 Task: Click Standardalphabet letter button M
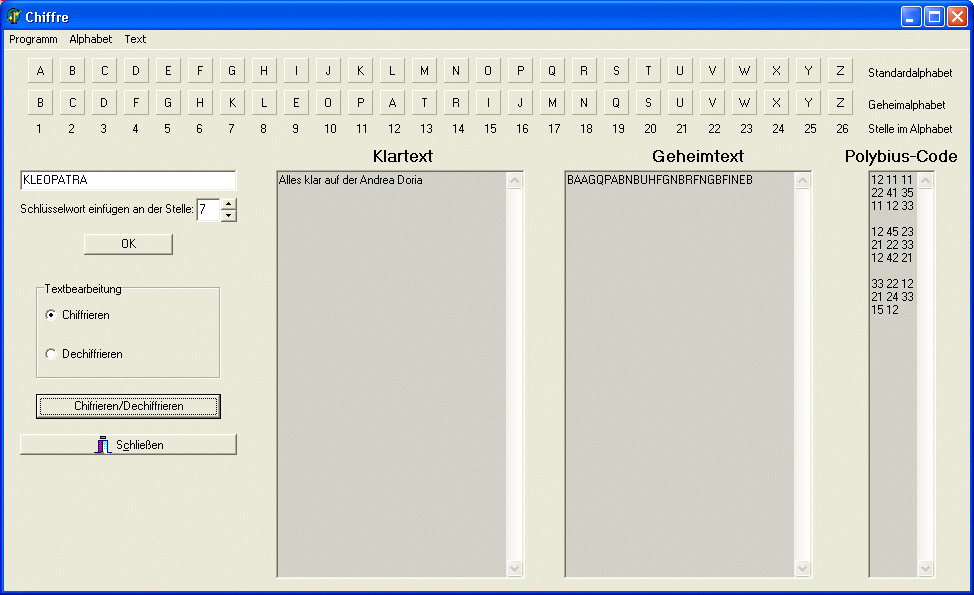coord(424,71)
